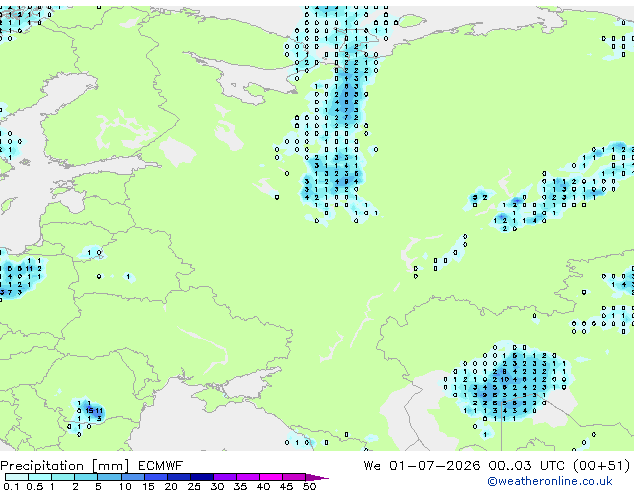Image resolution: width=634 pixels, height=490 pixels.
Task: Click the 'ECMWF' model label
Action: coord(161,466)
